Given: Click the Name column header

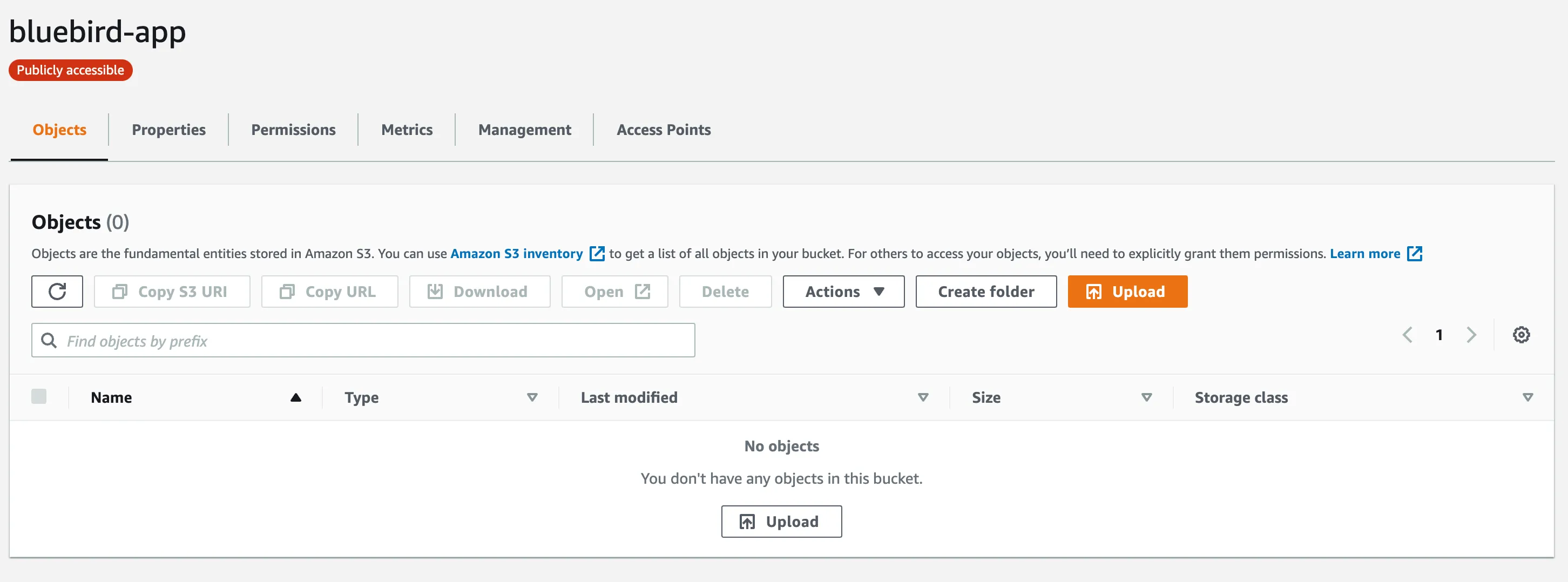Looking at the screenshot, I should tap(111, 397).
